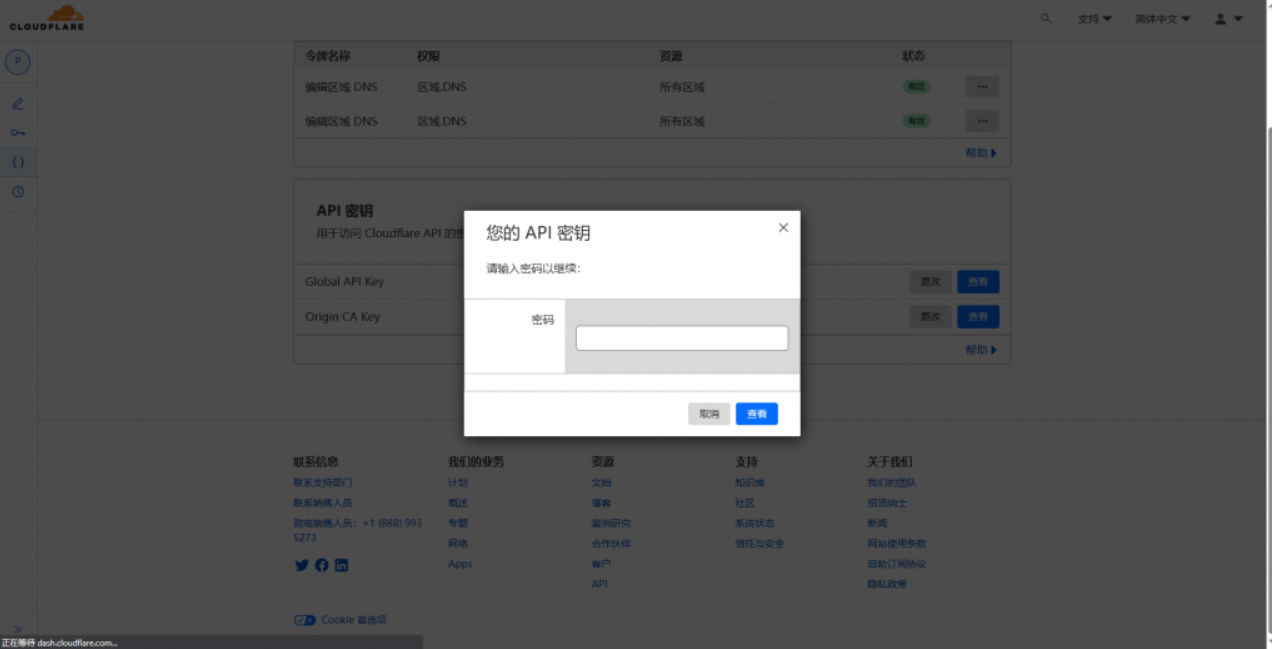Select the key authentication icon in sidebar
Screen dimensions: 1272x649
[x=18, y=132]
